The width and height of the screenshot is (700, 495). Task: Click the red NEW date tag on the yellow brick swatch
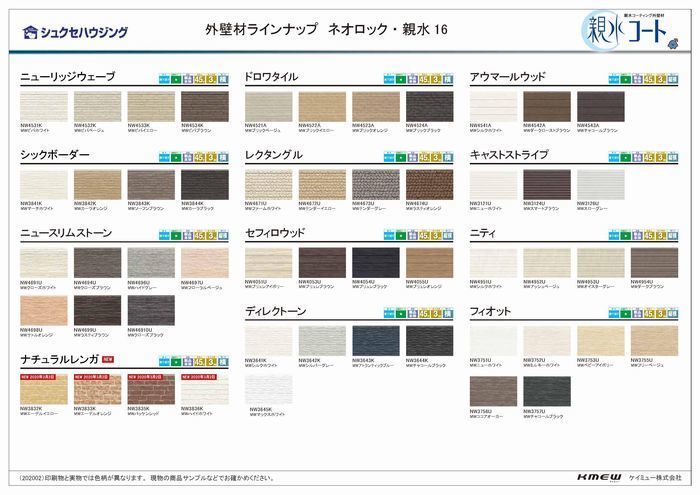pyautogui.click(x=38, y=377)
